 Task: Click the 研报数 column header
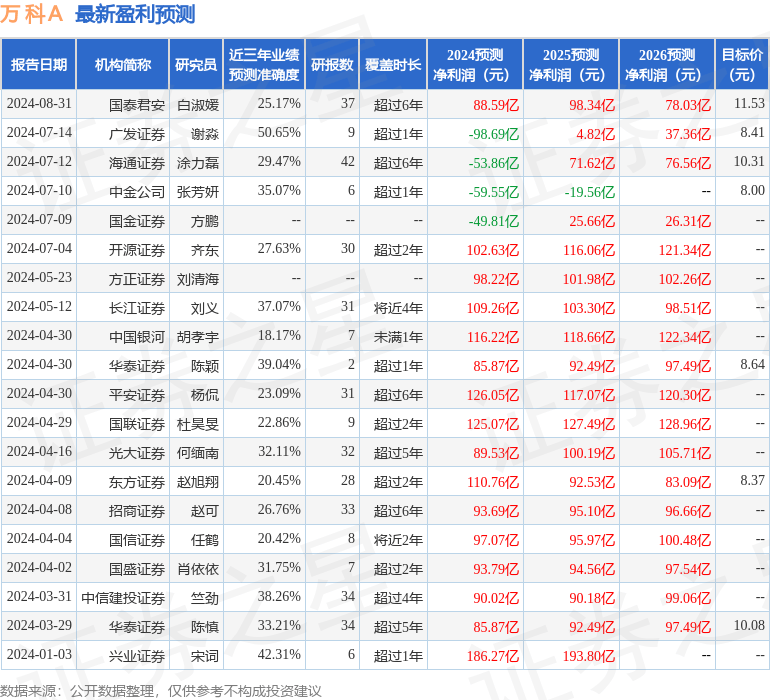click(x=332, y=64)
